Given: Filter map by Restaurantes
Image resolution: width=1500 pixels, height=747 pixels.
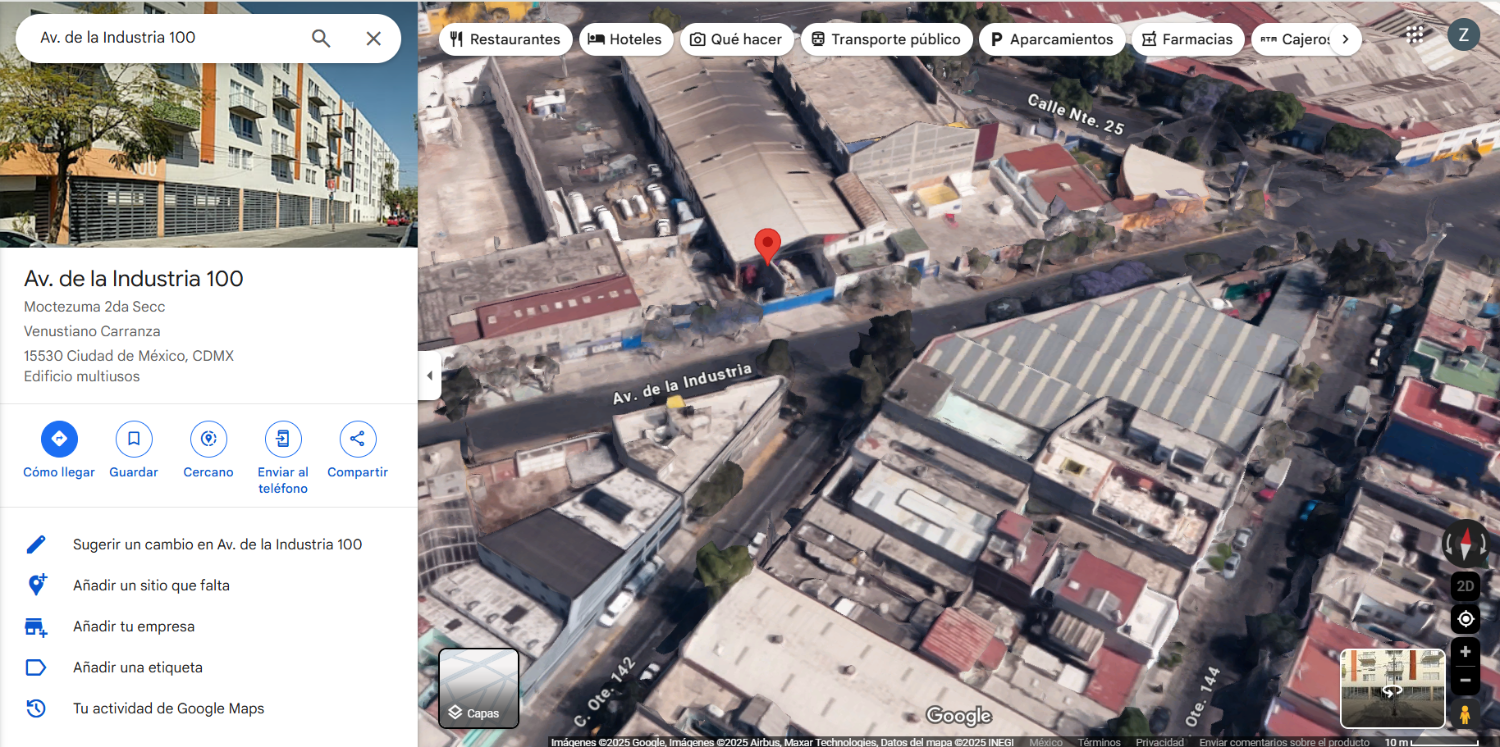Looking at the screenshot, I should 505,39.
